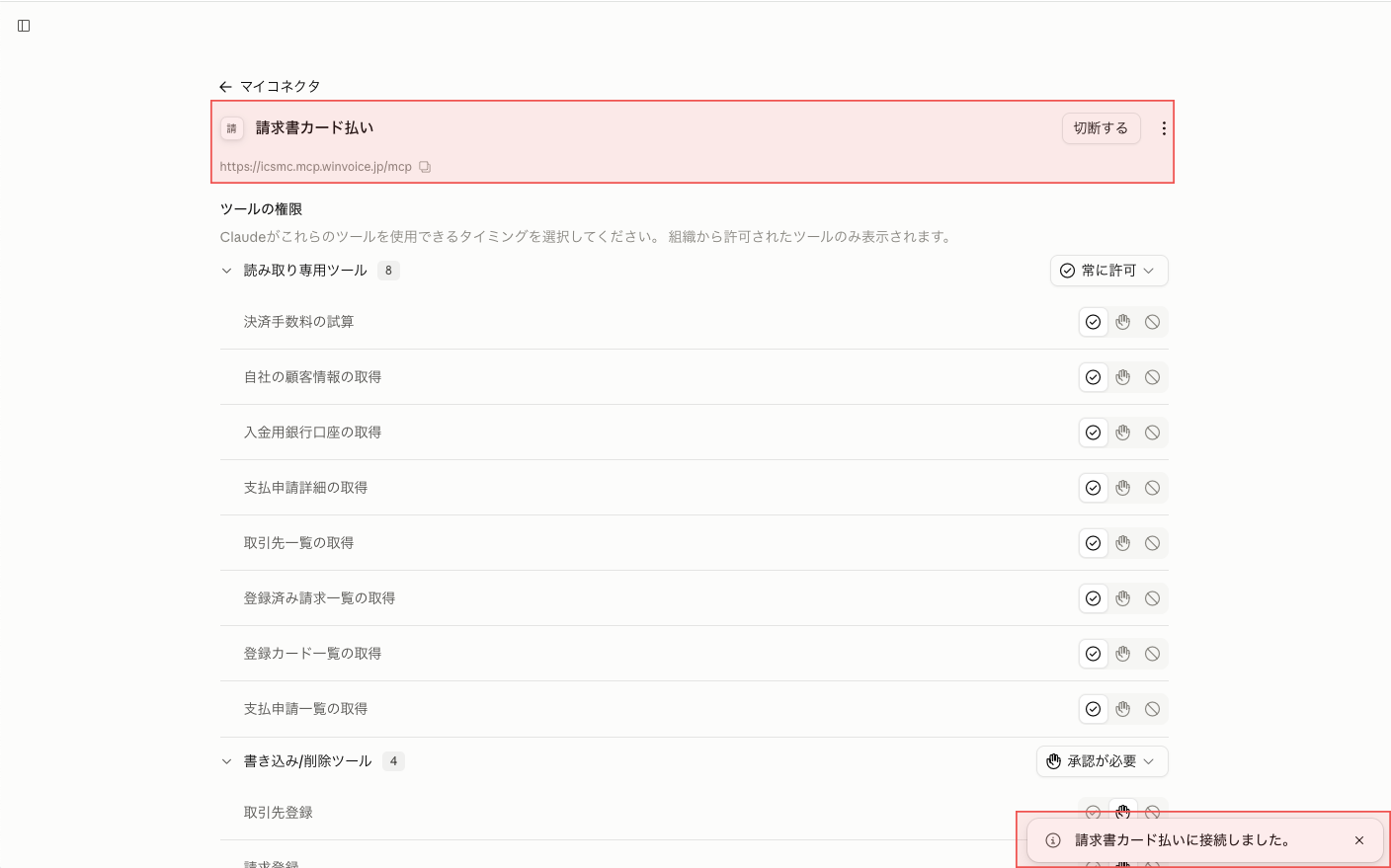Click the 請求書カード払い connector title
The height and width of the screenshot is (868, 1391).
click(x=314, y=128)
